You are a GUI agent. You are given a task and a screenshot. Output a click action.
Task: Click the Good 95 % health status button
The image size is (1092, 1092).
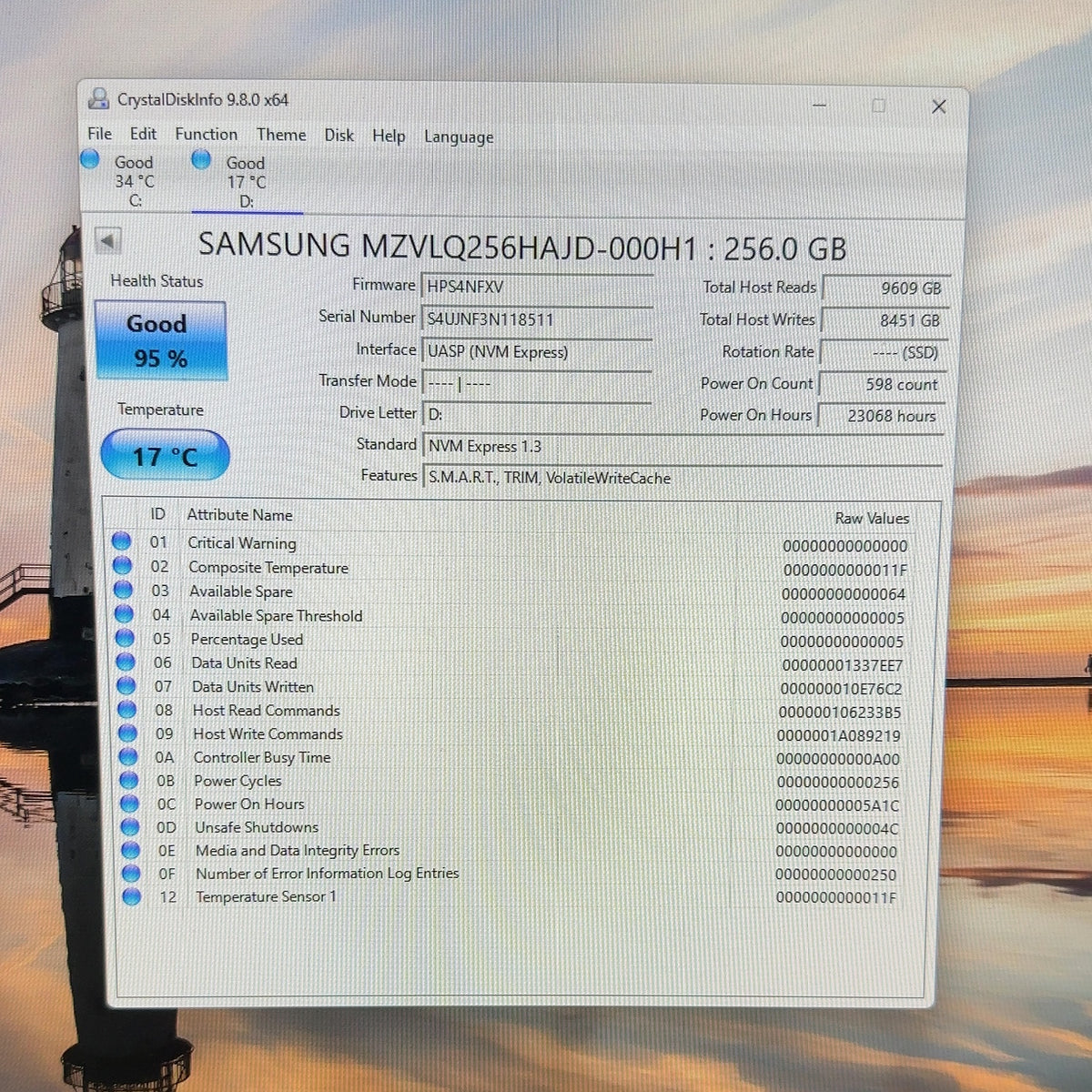click(x=159, y=340)
